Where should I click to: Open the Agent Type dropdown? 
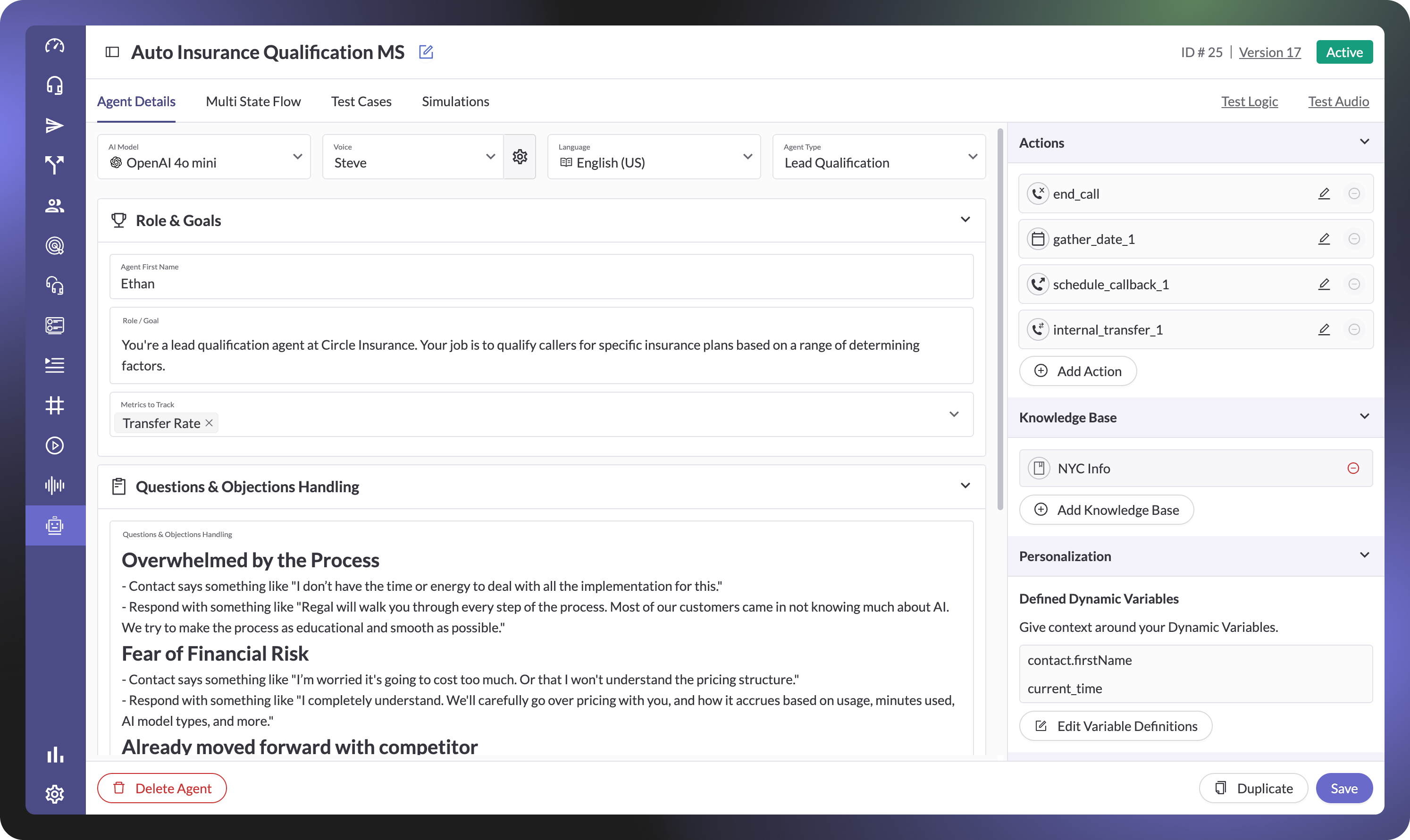tap(879, 157)
